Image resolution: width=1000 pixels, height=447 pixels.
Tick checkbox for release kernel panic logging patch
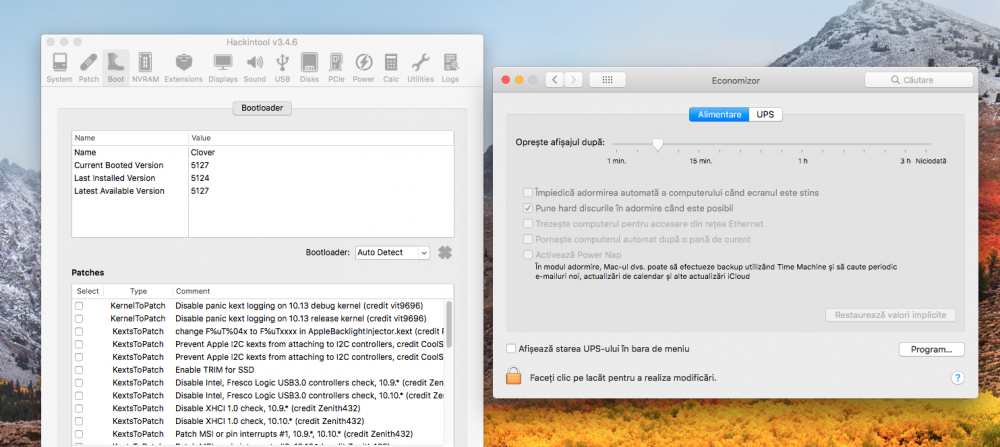(x=79, y=318)
